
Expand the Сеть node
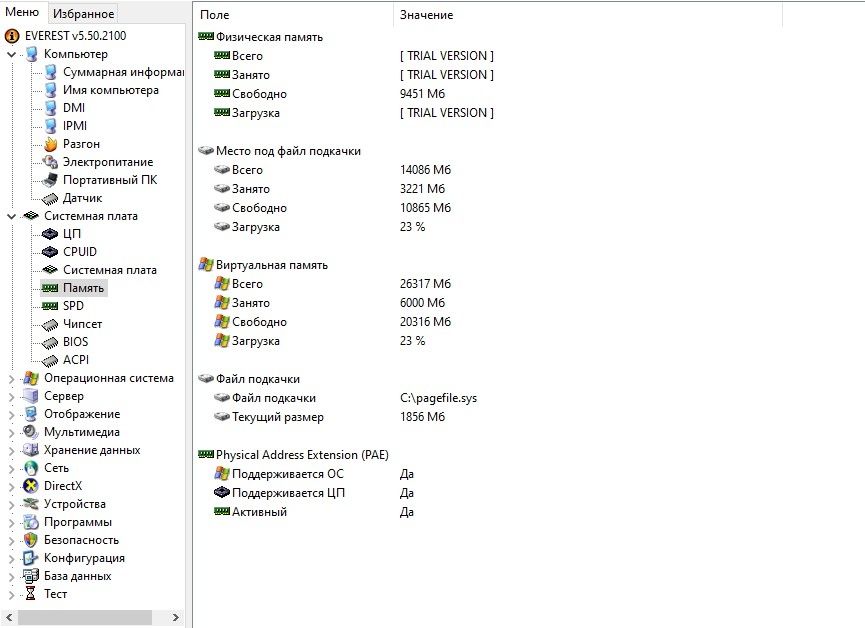pos(11,469)
